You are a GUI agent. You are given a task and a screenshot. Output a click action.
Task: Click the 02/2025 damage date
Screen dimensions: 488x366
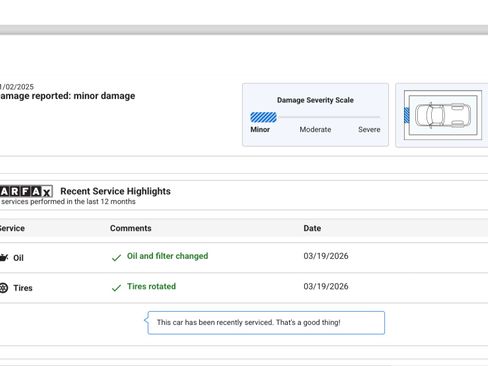tap(17, 87)
